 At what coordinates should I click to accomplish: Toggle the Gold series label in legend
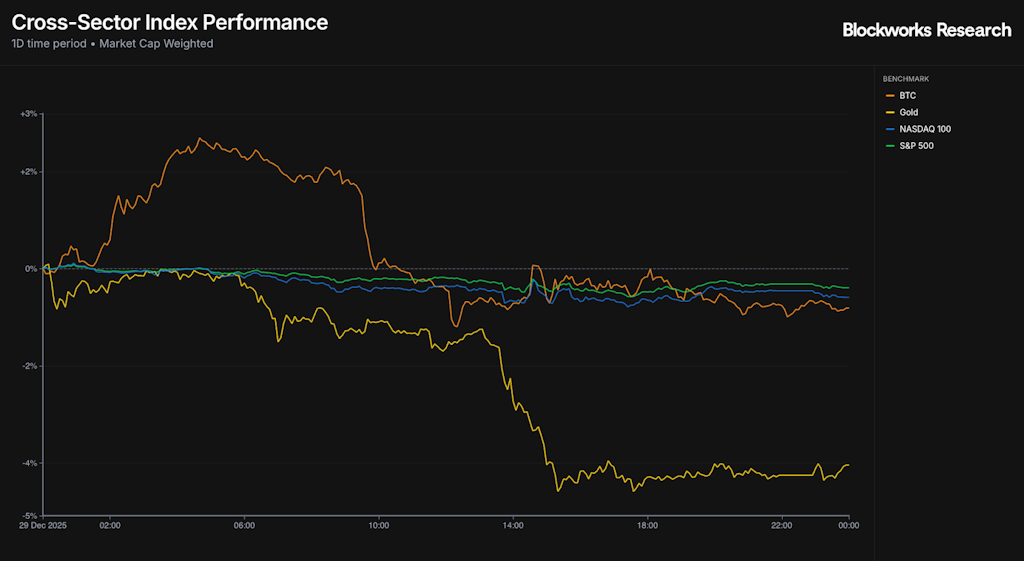pyautogui.click(x=908, y=113)
